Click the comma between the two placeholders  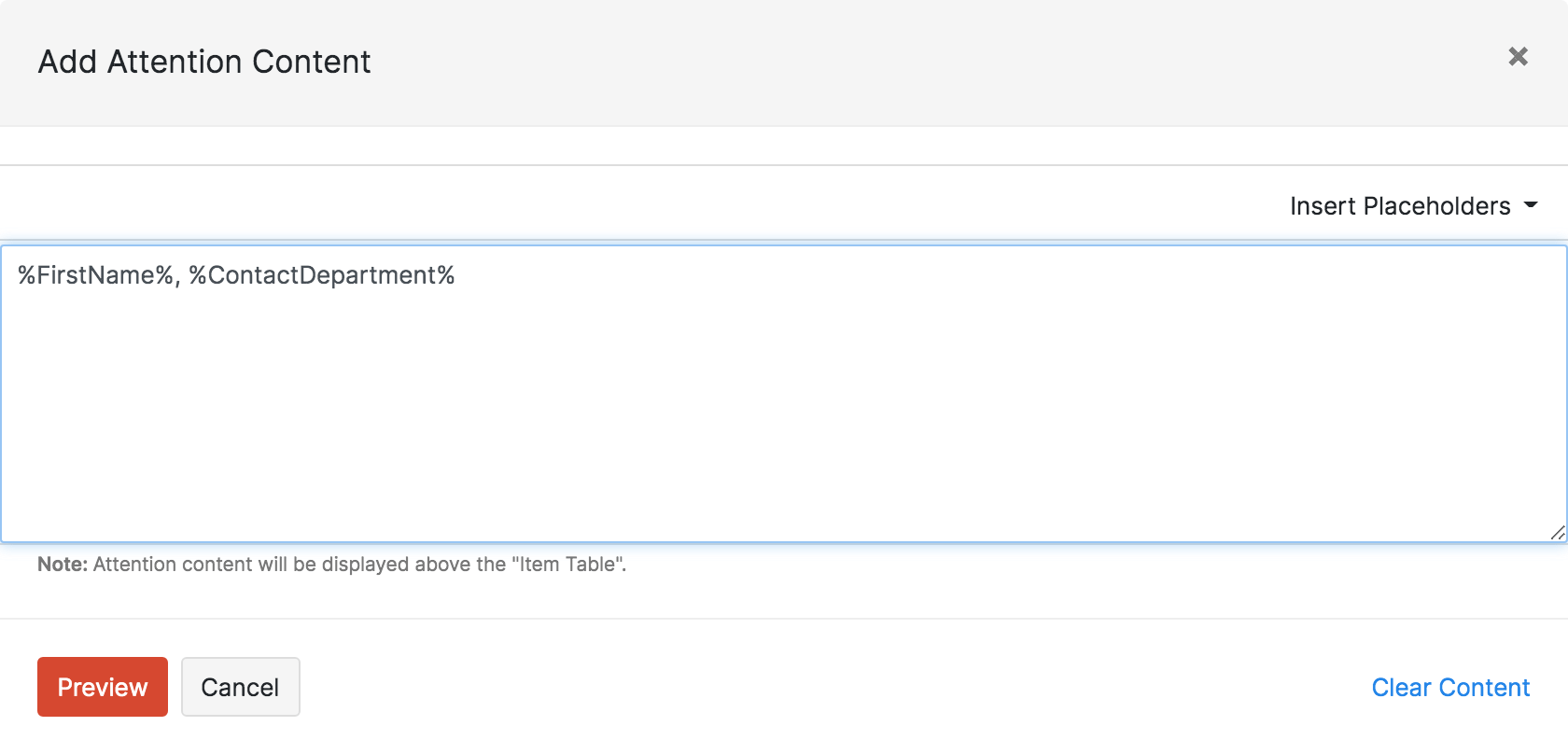tap(177, 277)
